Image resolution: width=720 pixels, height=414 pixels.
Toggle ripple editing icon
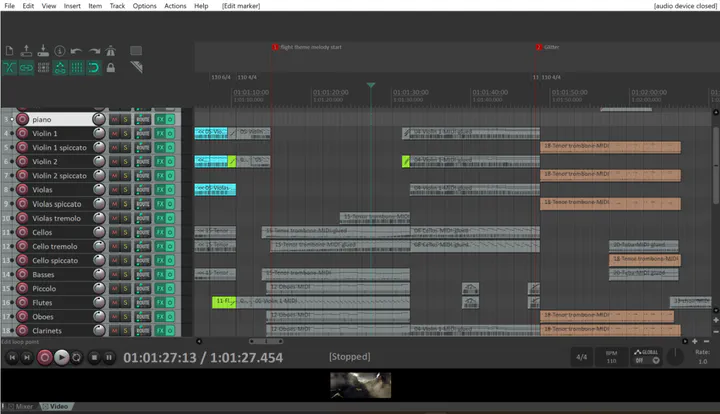43,68
